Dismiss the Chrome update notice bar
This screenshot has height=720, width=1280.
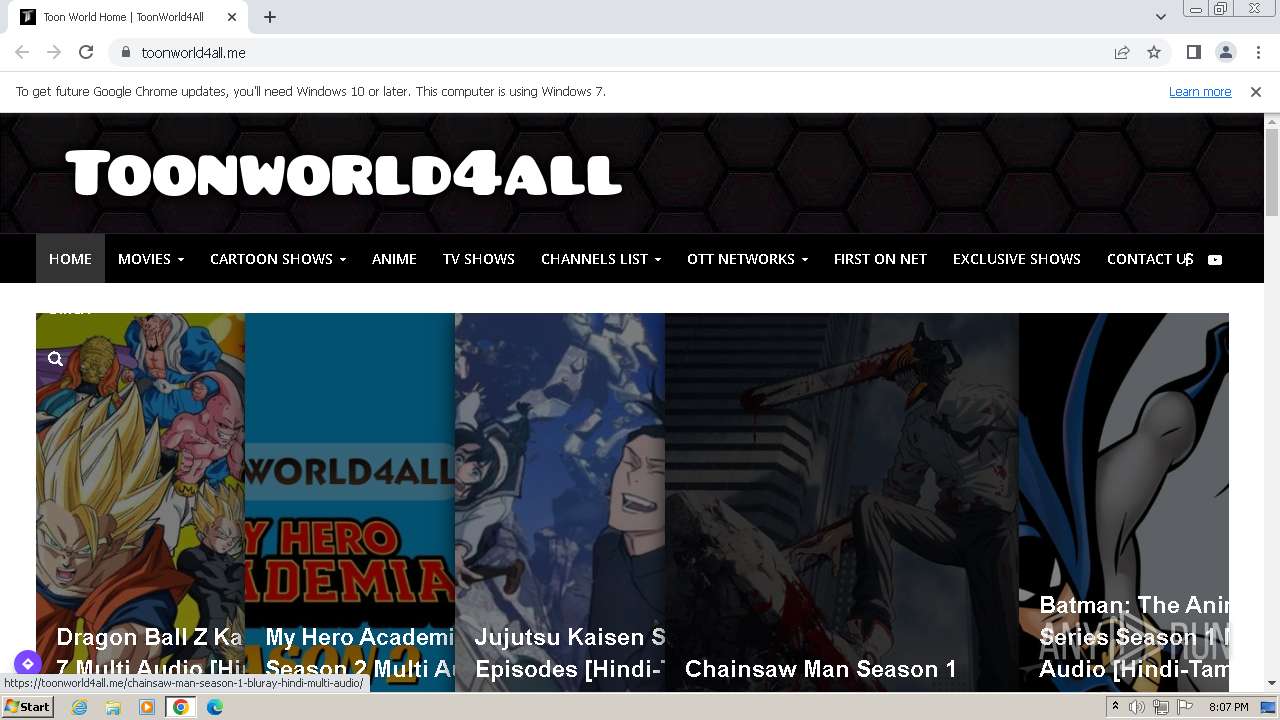click(1256, 91)
